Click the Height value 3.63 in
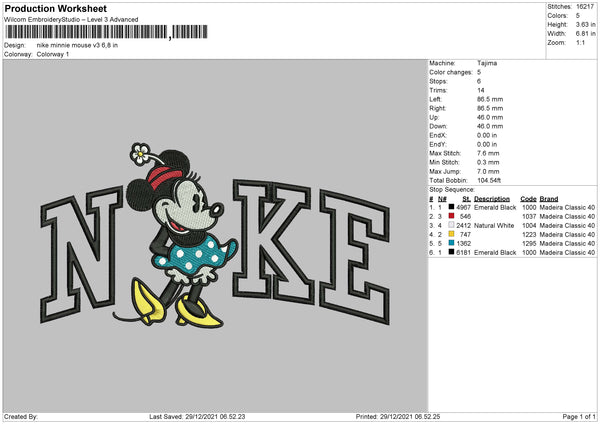 (585, 24)
